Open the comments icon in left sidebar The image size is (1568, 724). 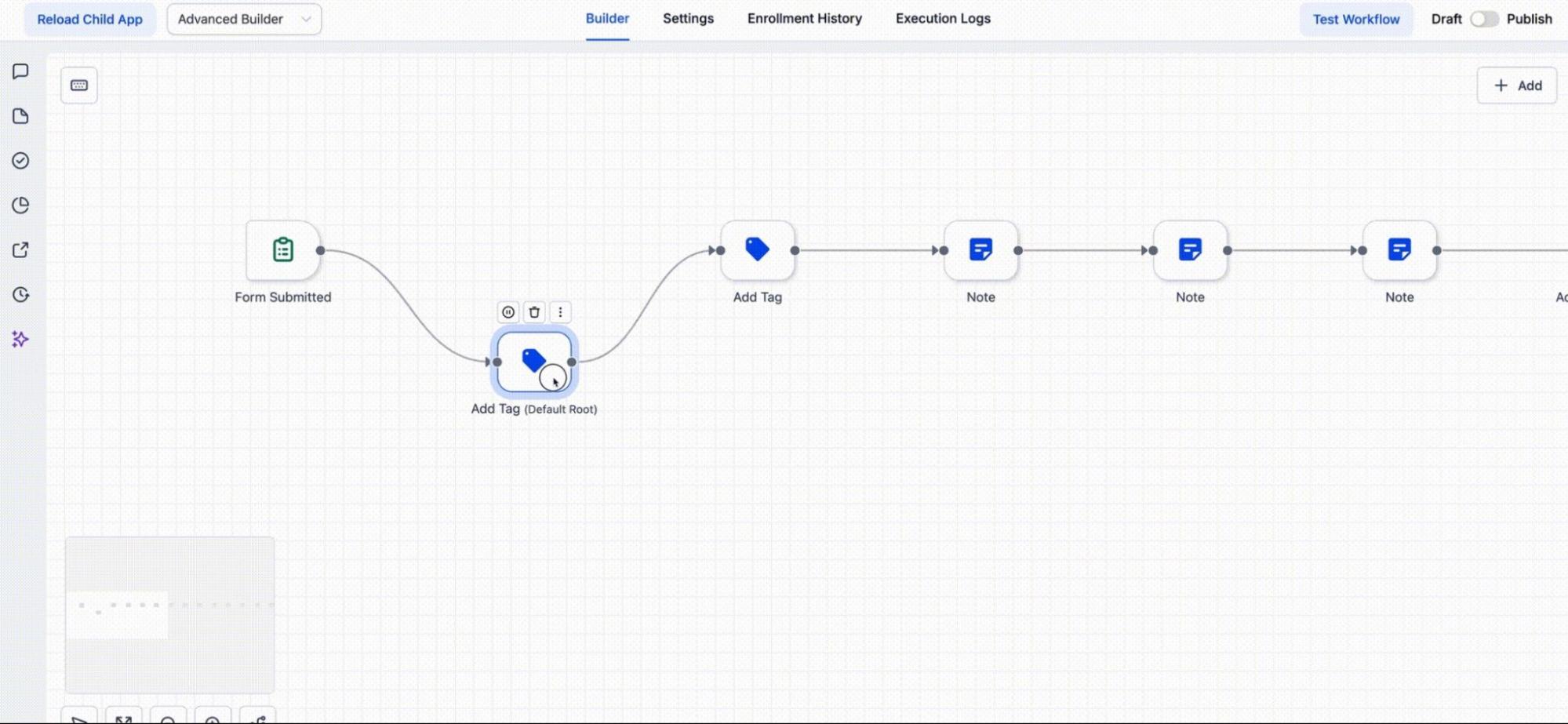coord(20,71)
